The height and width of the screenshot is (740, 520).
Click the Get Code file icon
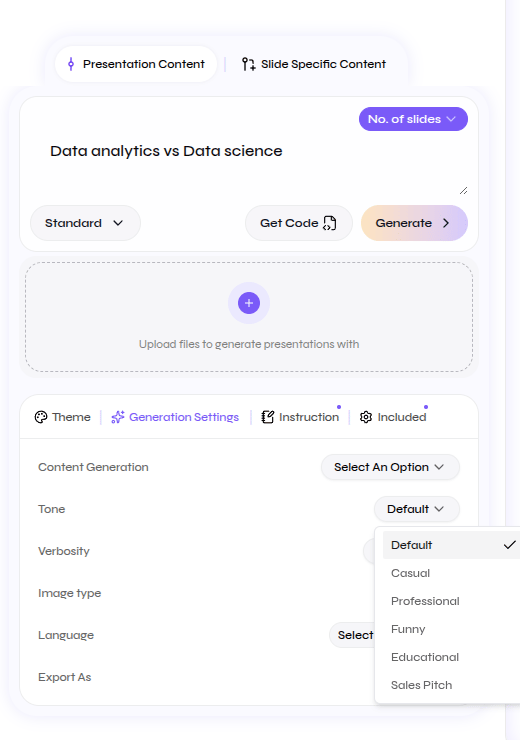tap(329, 223)
